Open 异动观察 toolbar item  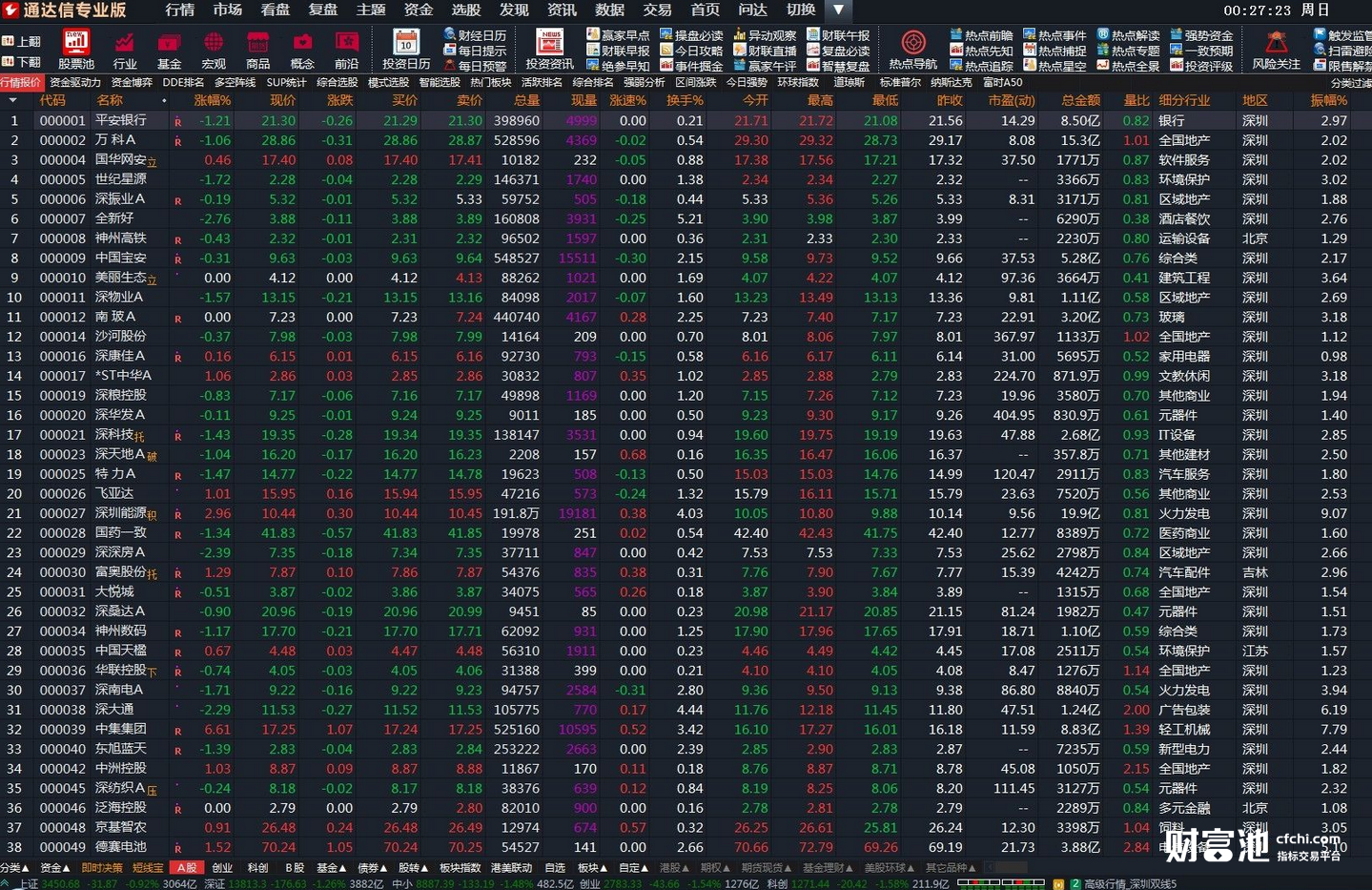click(x=765, y=35)
